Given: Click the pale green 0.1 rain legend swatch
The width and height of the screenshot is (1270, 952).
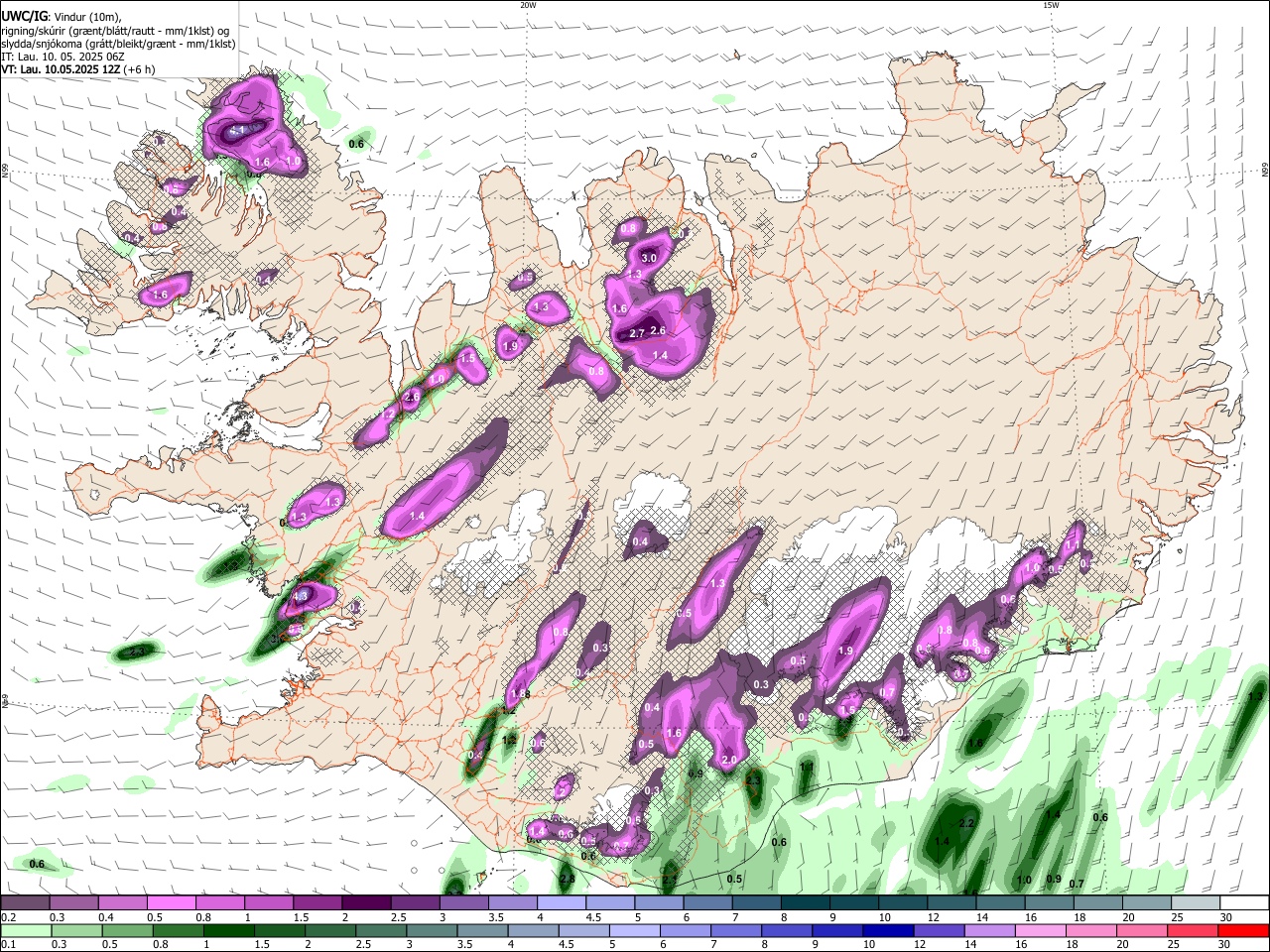Looking at the screenshot, I should tap(26, 930).
